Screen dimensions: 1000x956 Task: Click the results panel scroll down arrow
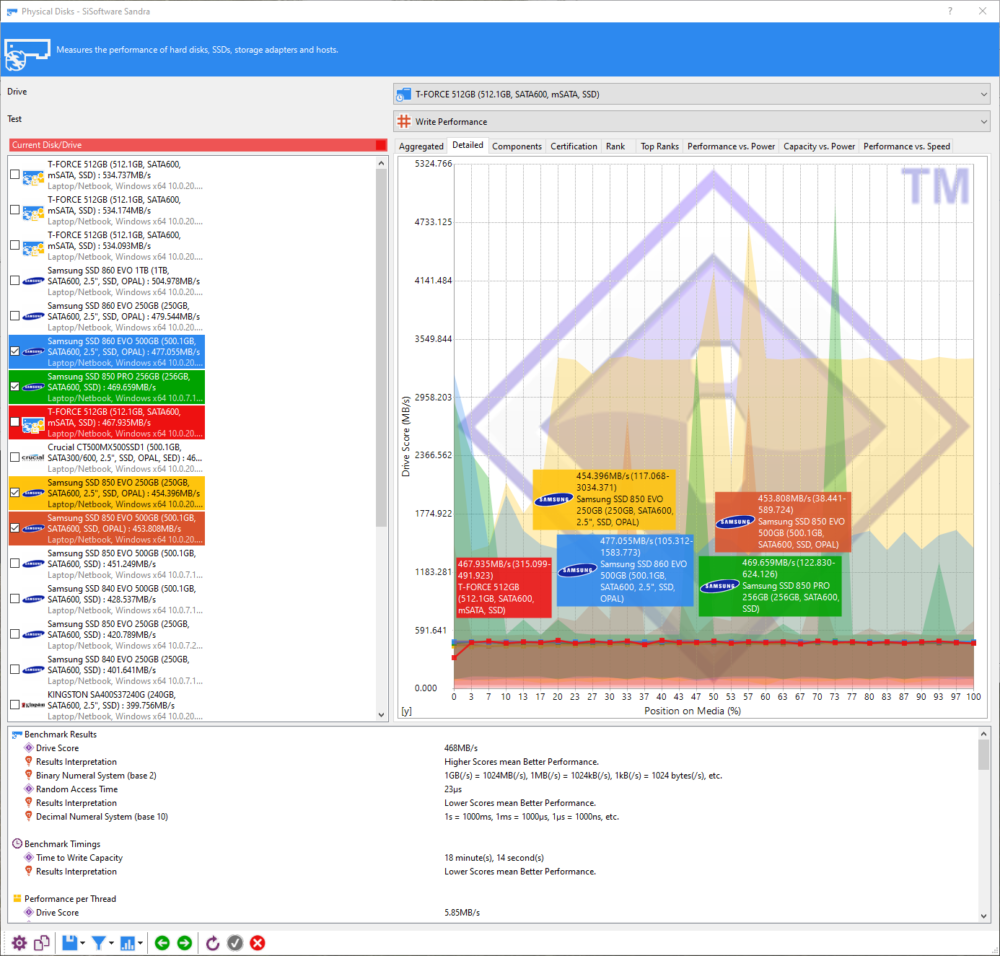(x=984, y=915)
